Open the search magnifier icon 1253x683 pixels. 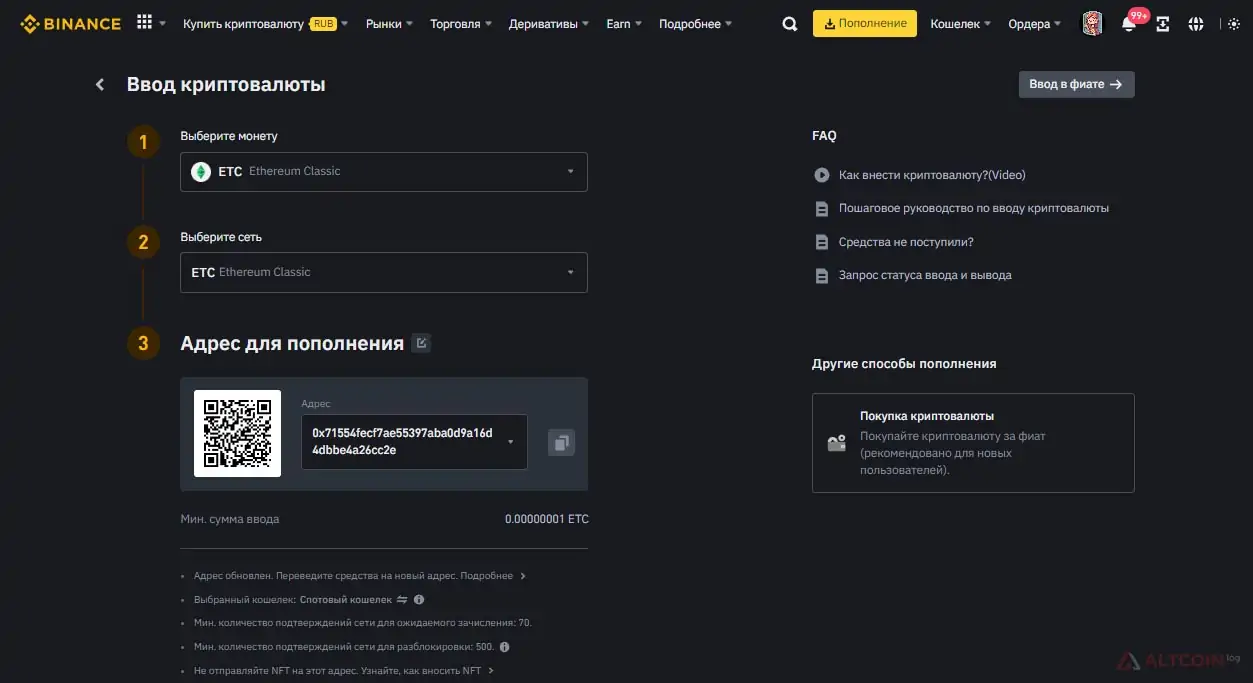tap(790, 24)
